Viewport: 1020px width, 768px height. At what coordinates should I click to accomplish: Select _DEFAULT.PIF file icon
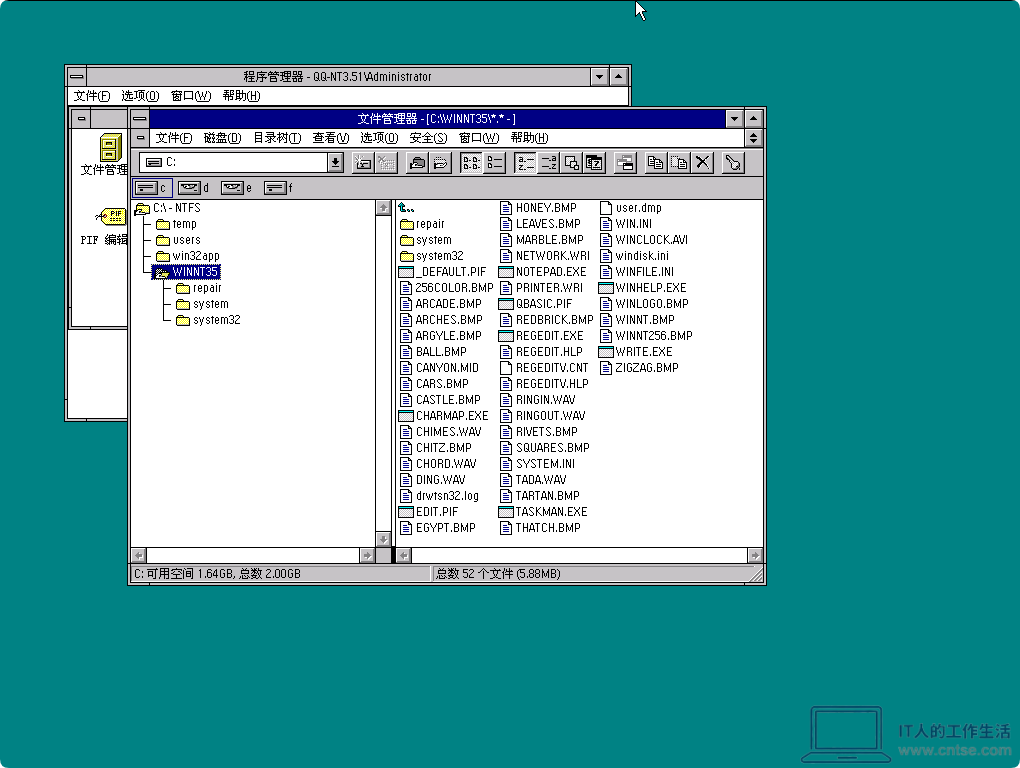pos(406,272)
